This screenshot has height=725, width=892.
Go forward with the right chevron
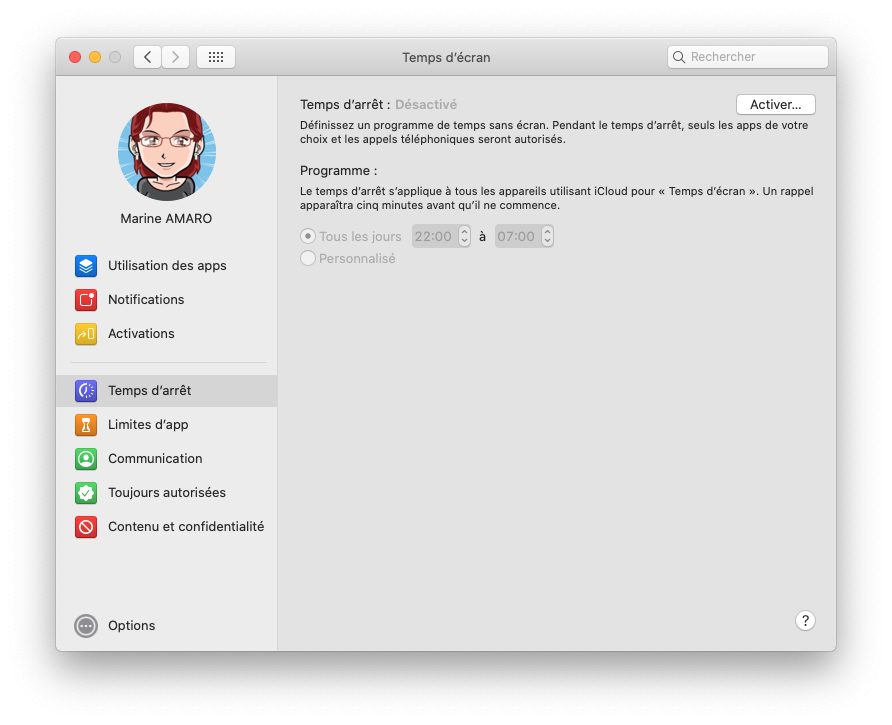(175, 57)
